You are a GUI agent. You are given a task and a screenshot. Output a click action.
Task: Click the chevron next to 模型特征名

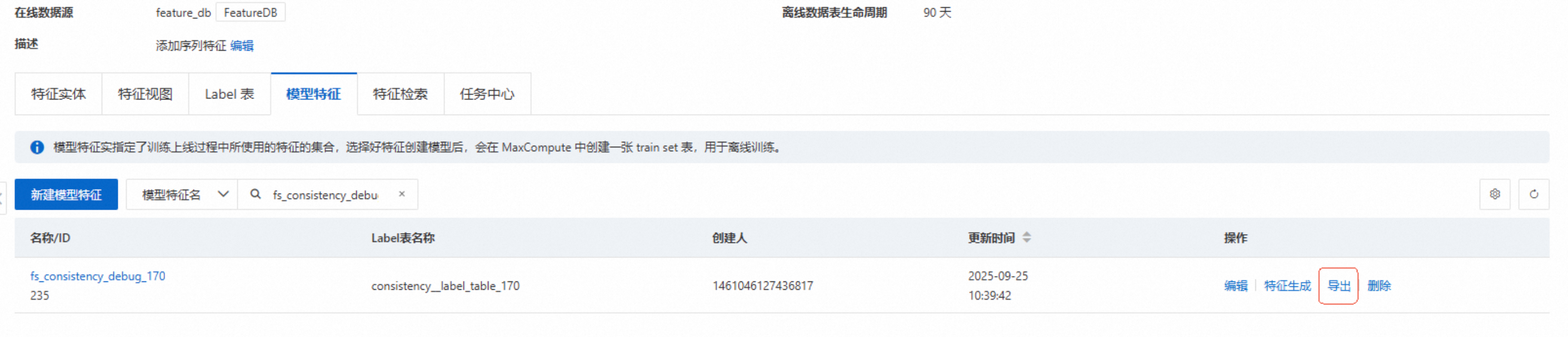223,195
